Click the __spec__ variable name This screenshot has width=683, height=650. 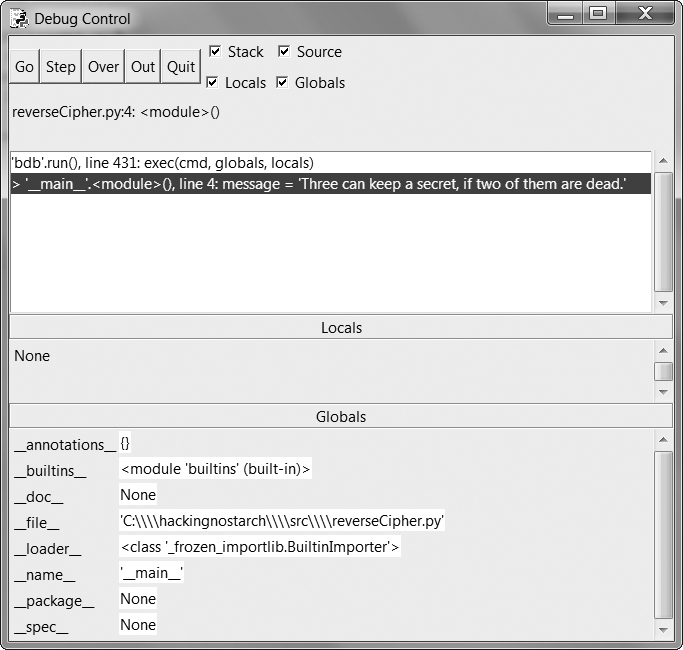click(41, 627)
